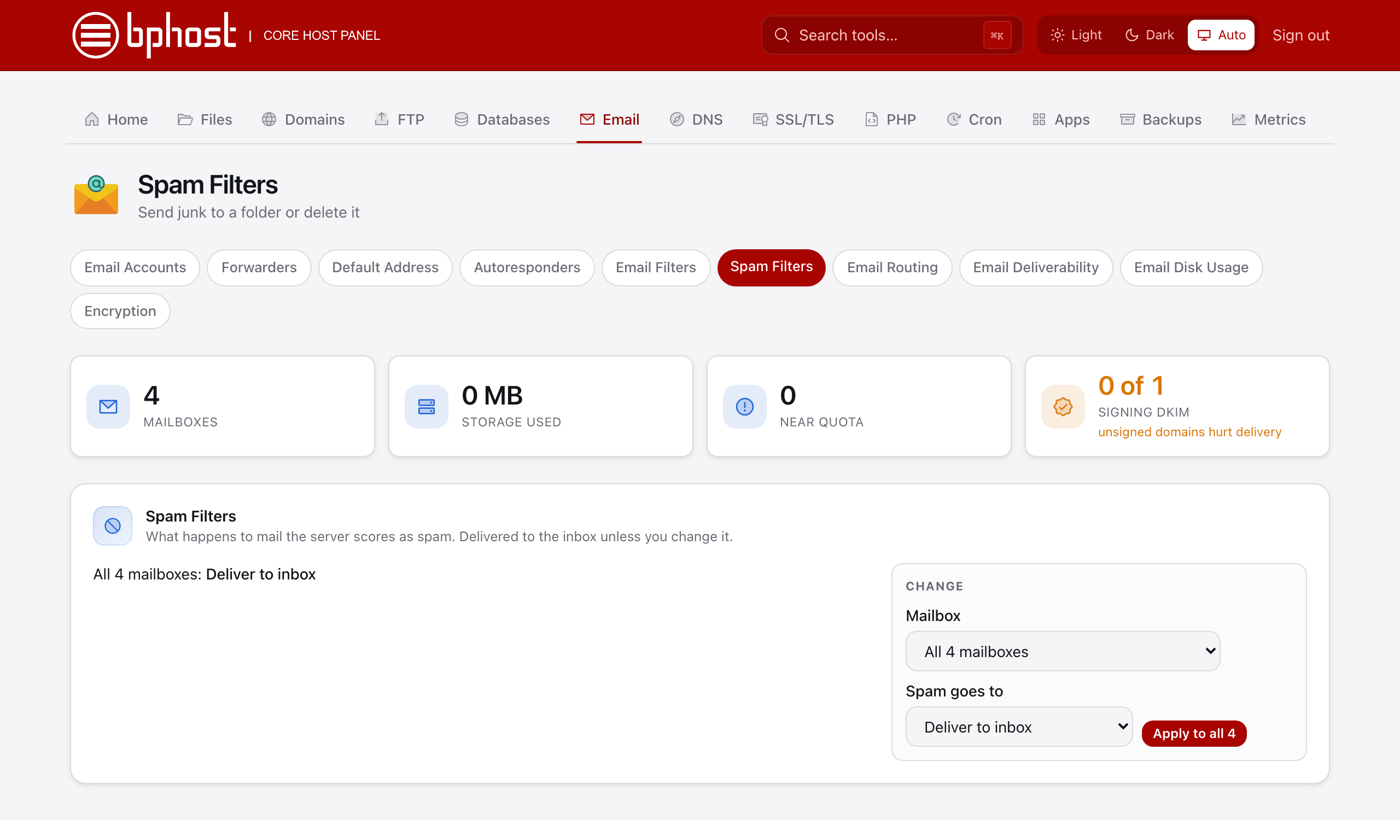1400x820 pixels.
Task: Click the Search tools input field
Action: (x=892, y=35)
